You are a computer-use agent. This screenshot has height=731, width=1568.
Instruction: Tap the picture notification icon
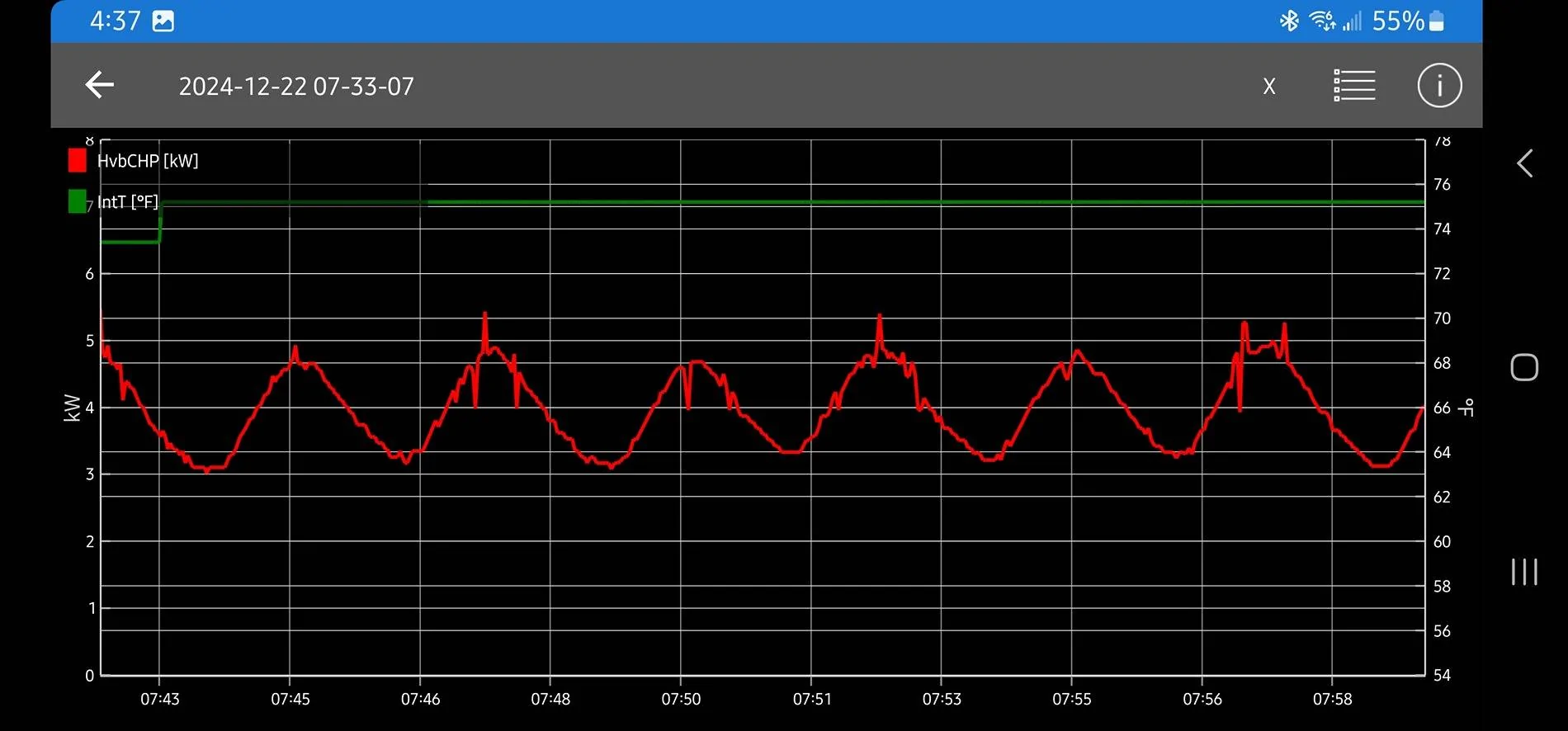click(x=163, y=21)
